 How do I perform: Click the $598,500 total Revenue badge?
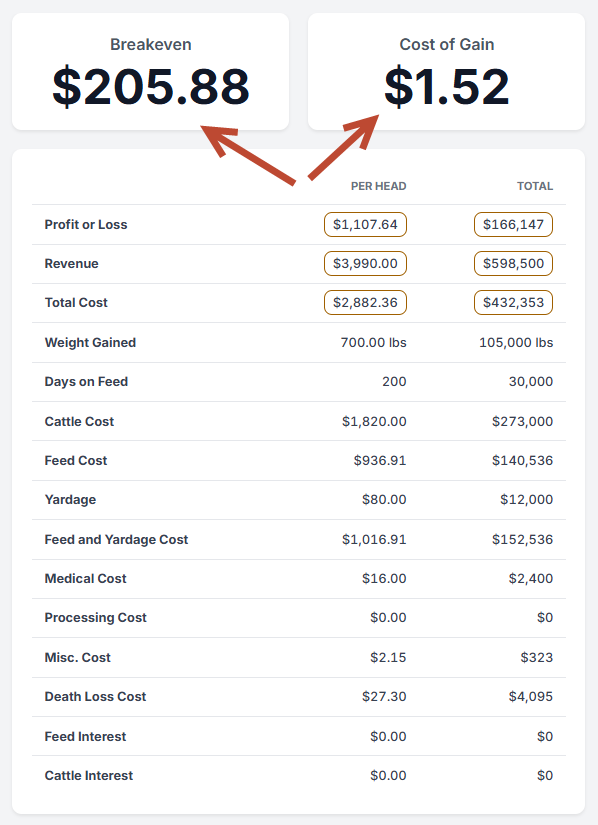click(513, 263)
